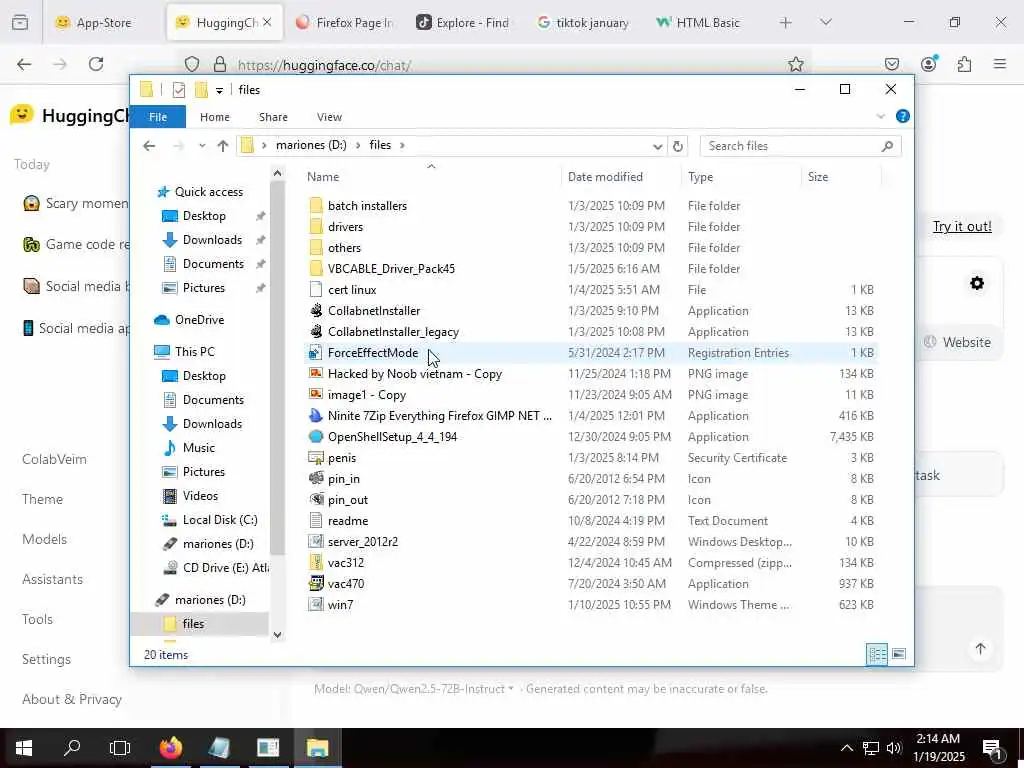Show hidden system tray icons
The image size is (1024, 768).
(846, 748)
